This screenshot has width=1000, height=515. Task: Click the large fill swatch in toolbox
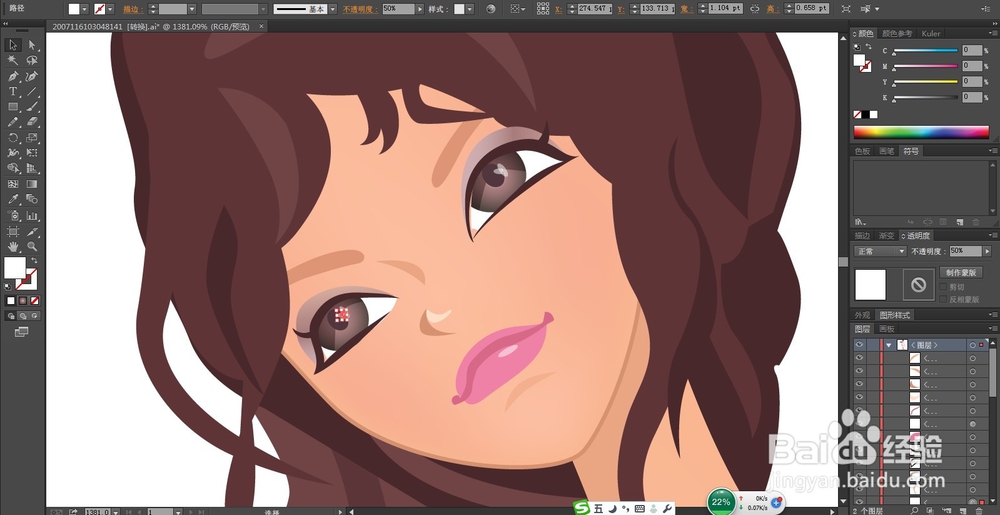point(15,268)
